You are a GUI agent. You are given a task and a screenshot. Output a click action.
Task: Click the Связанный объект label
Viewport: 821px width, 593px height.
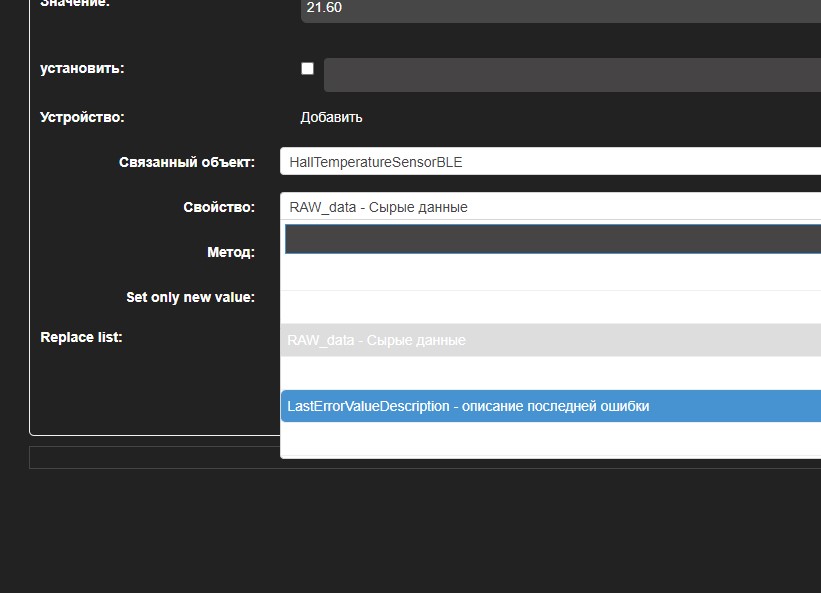coord(187,161)
